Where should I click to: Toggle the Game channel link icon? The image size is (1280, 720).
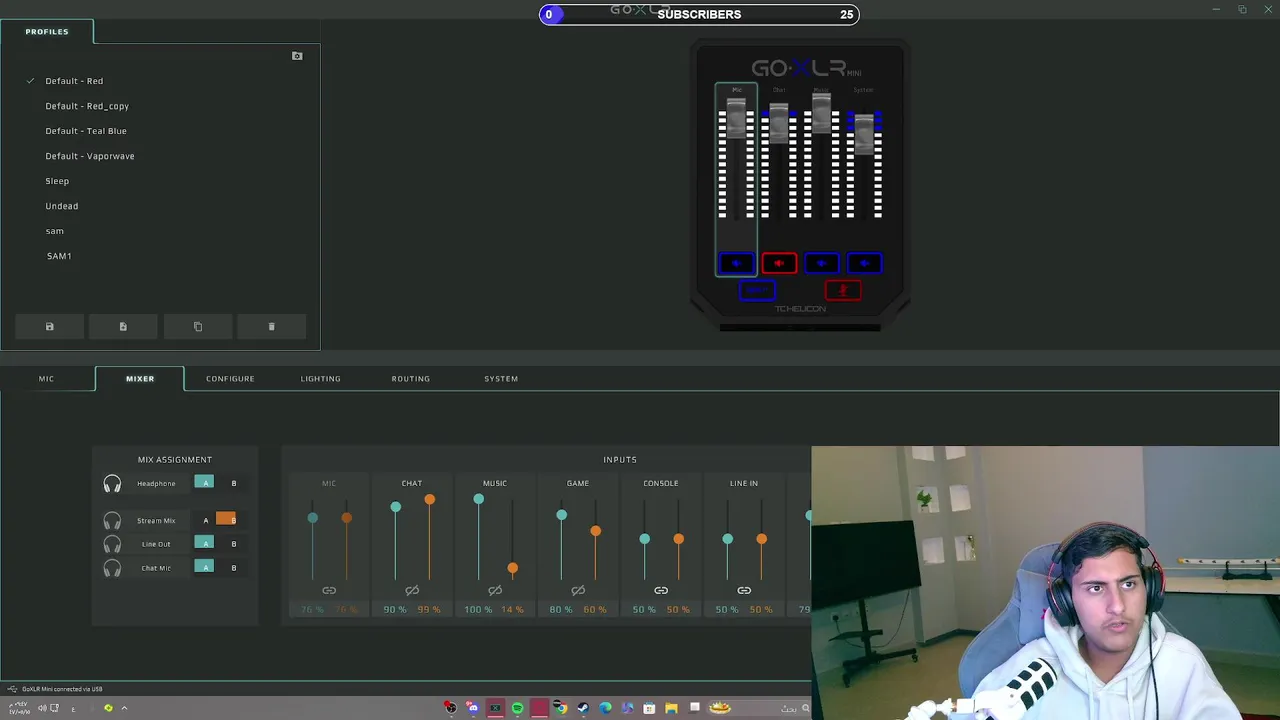click(578, 591)
